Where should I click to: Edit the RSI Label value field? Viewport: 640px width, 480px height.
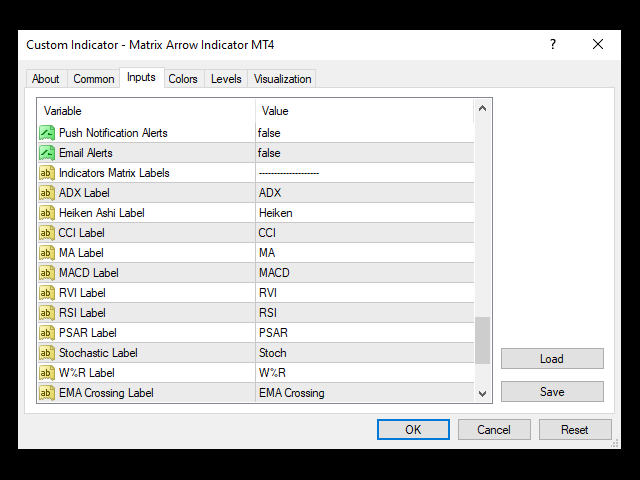(364, 313)
